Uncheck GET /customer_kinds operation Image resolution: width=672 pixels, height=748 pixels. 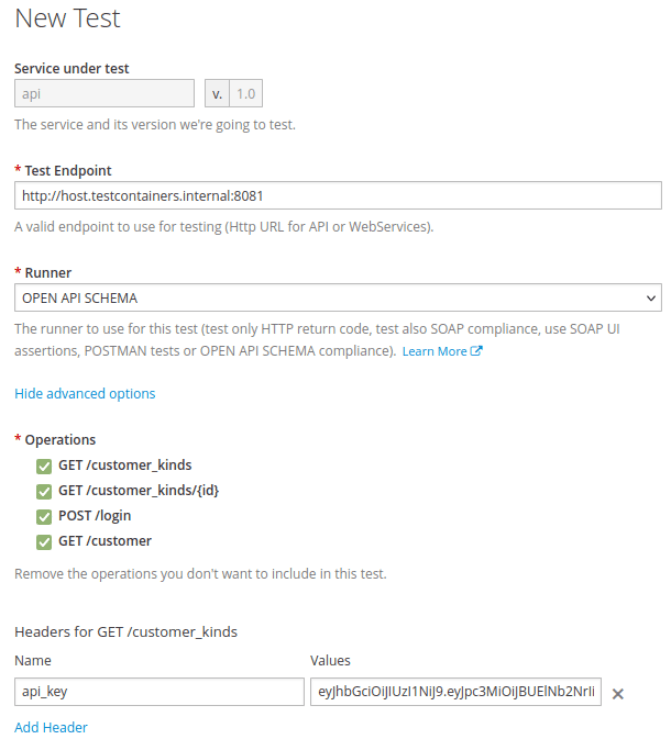click(x=43, y=466)
